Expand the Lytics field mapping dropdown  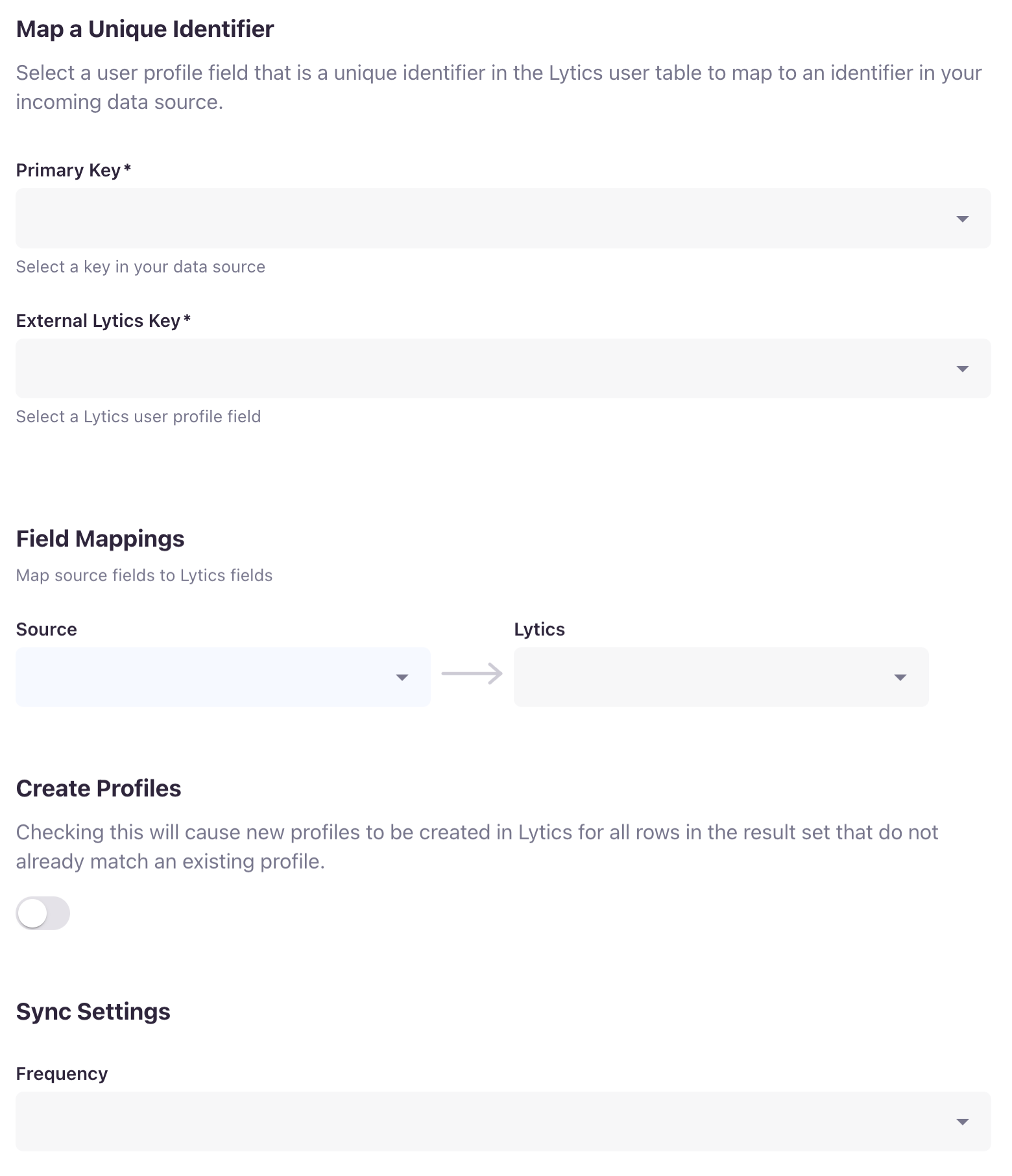(707, 677)
